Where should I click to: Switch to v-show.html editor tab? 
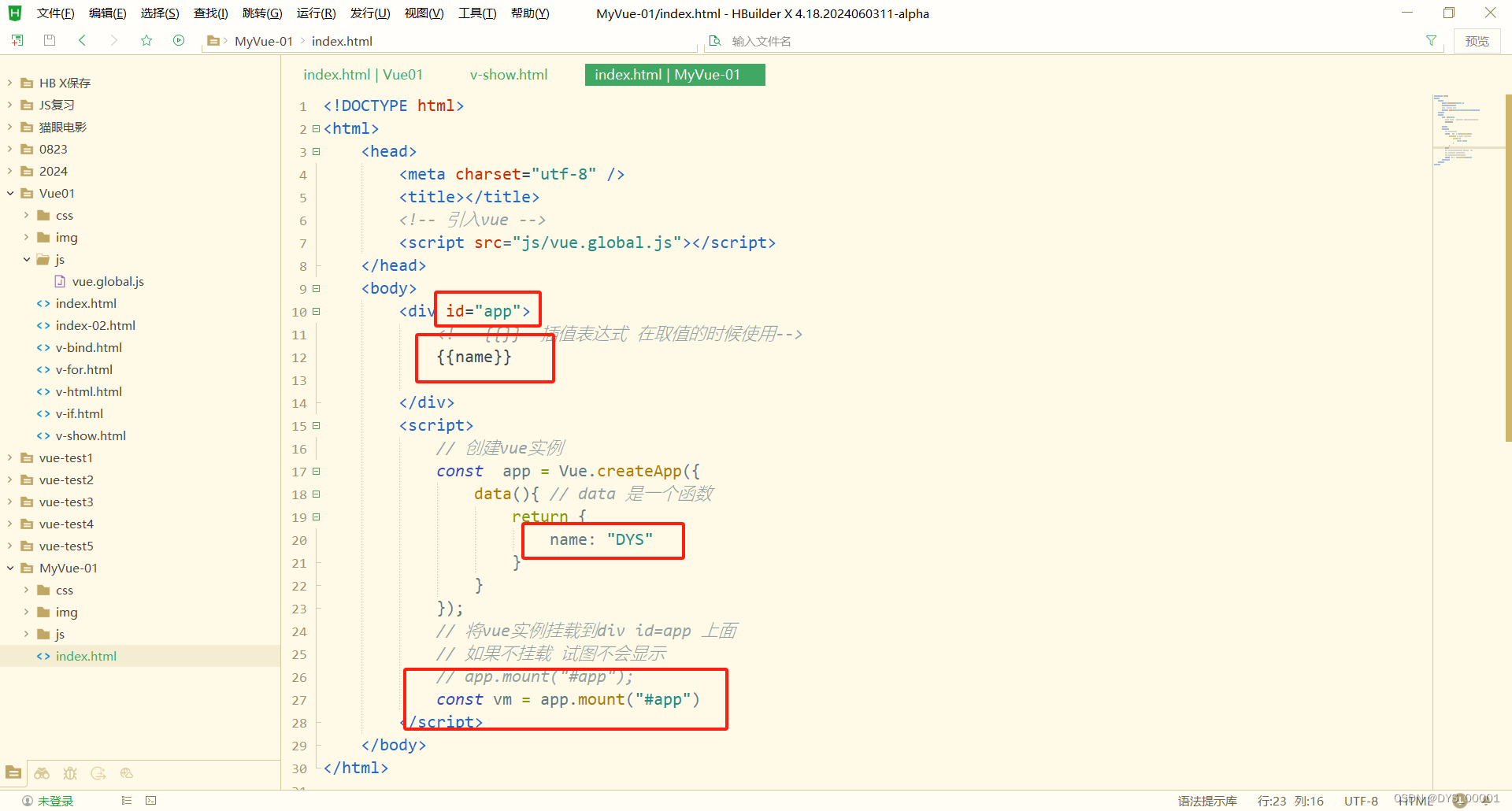(x=509, y=75)
